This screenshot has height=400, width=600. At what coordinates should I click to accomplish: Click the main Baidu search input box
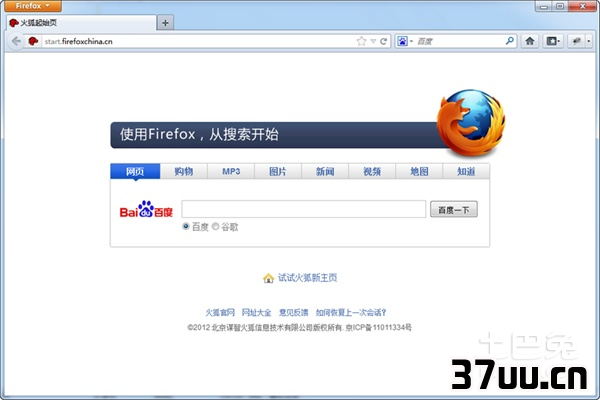(303, 209)
